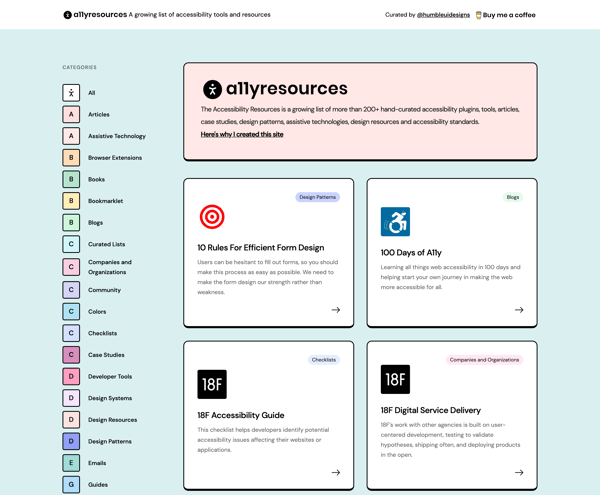Click the Blogs tag on 100 Days card
600x495 pixels.
[513, 197]
